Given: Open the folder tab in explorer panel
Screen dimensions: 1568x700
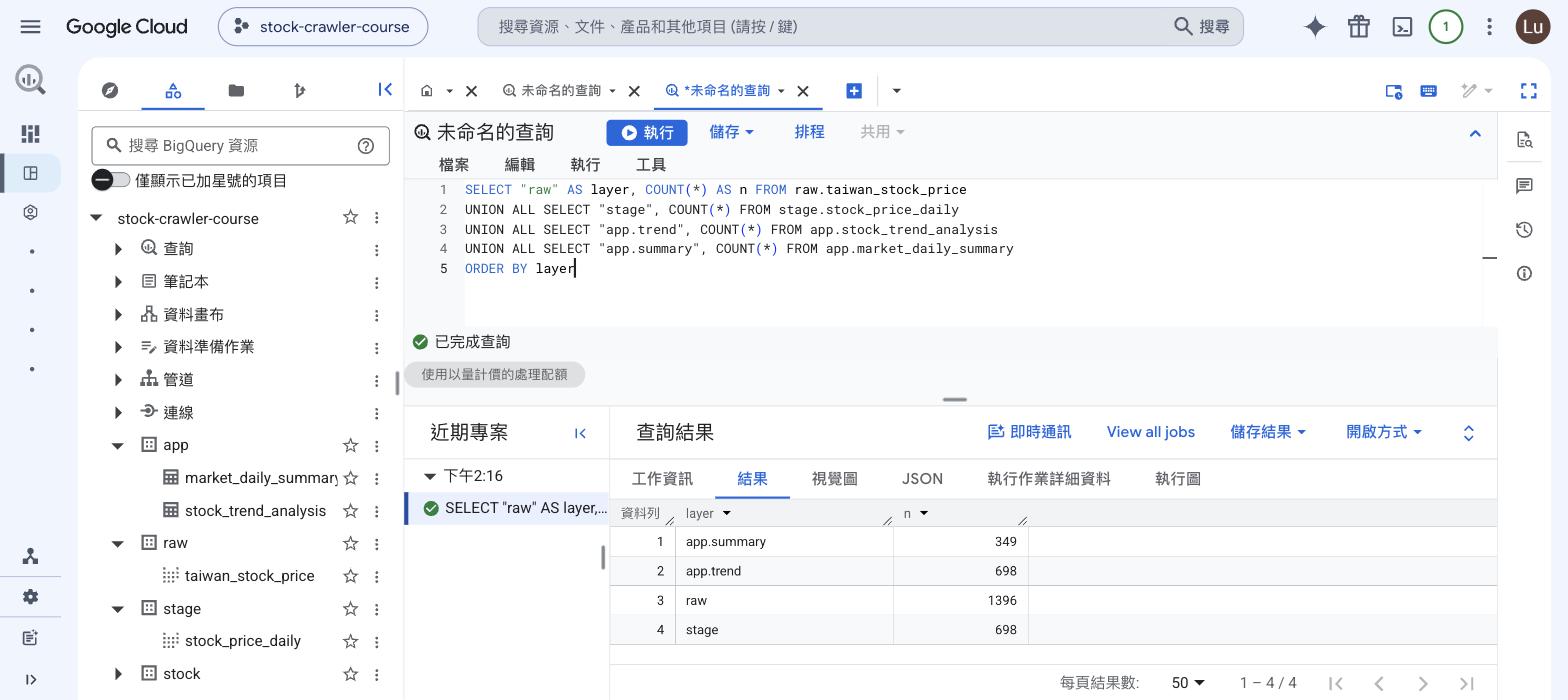Looking at the screenshot, I should point(236,90).
